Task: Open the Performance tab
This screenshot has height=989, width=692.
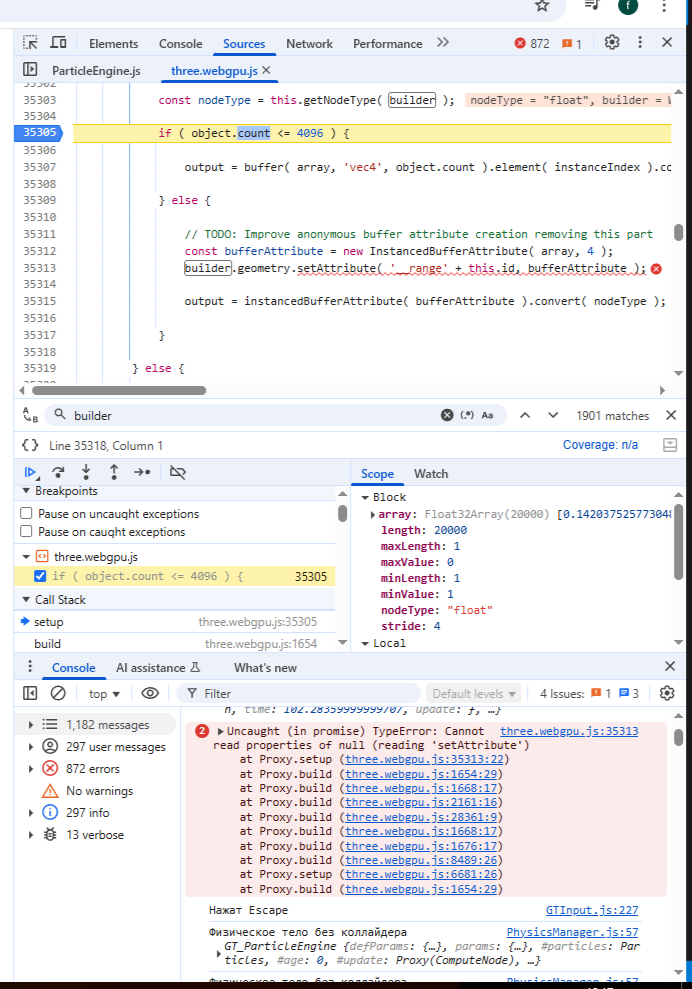Action: (387, 44)
